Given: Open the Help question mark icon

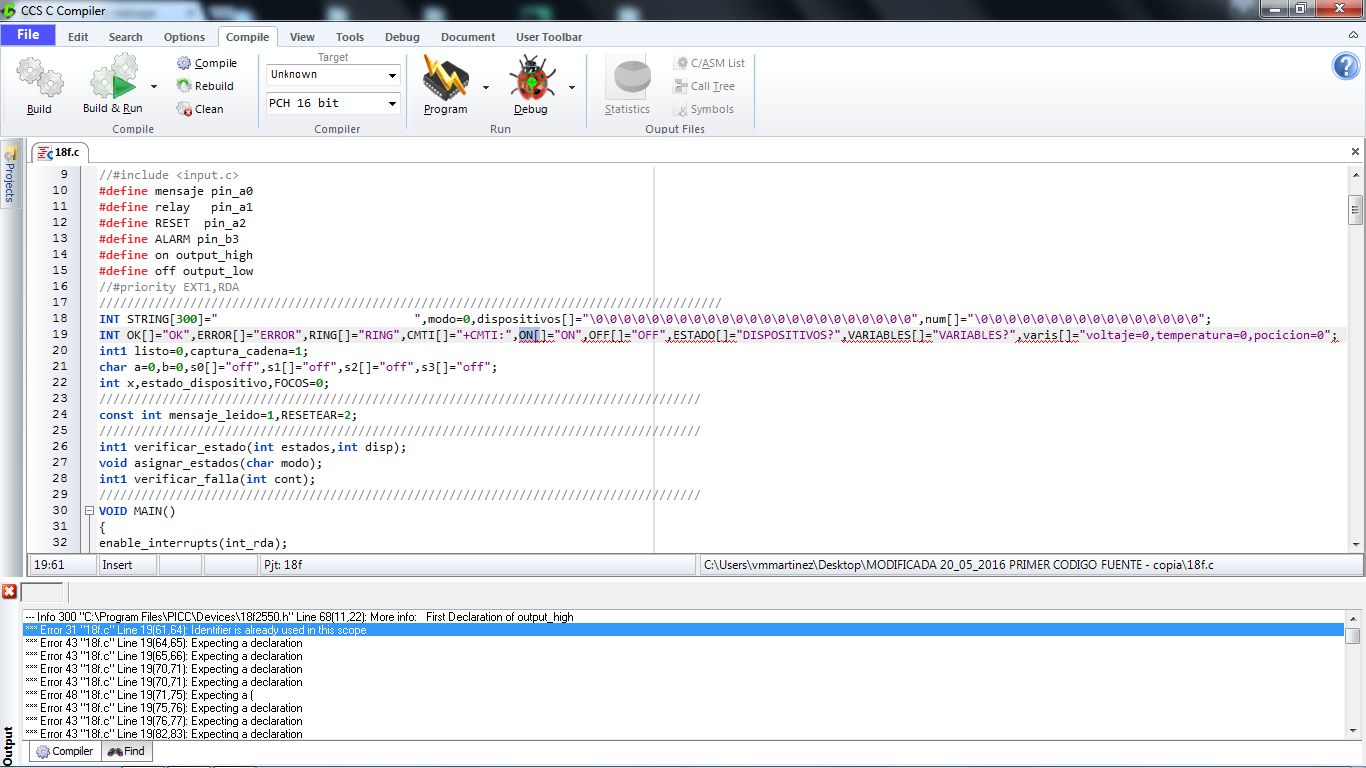Looking at the screenshot, I should click(x=1346, y=66).
